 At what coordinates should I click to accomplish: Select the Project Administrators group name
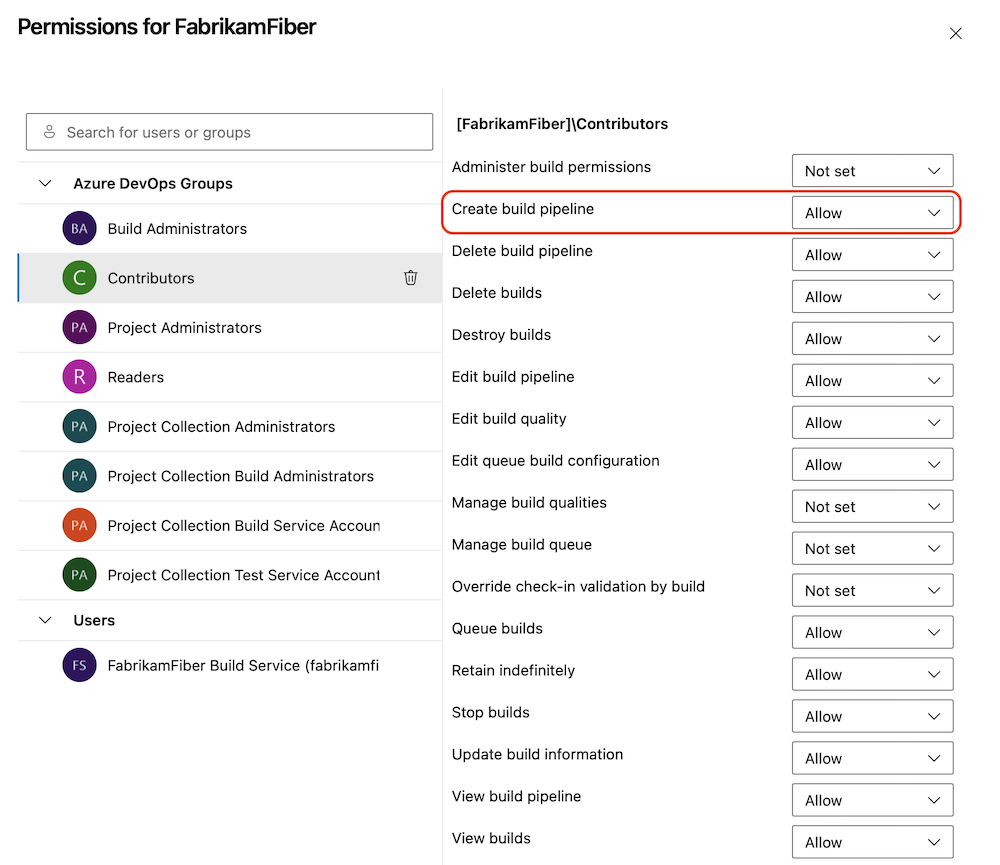coord(184,327)
